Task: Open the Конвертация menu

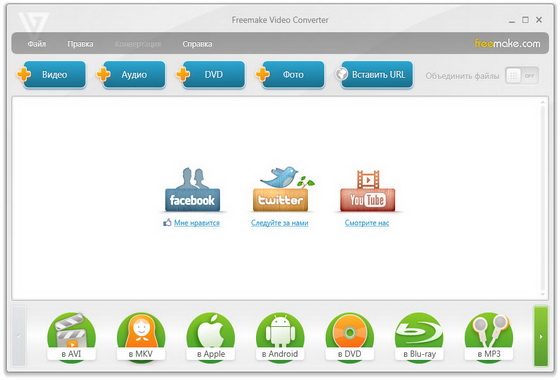Action: coord(138,44)
